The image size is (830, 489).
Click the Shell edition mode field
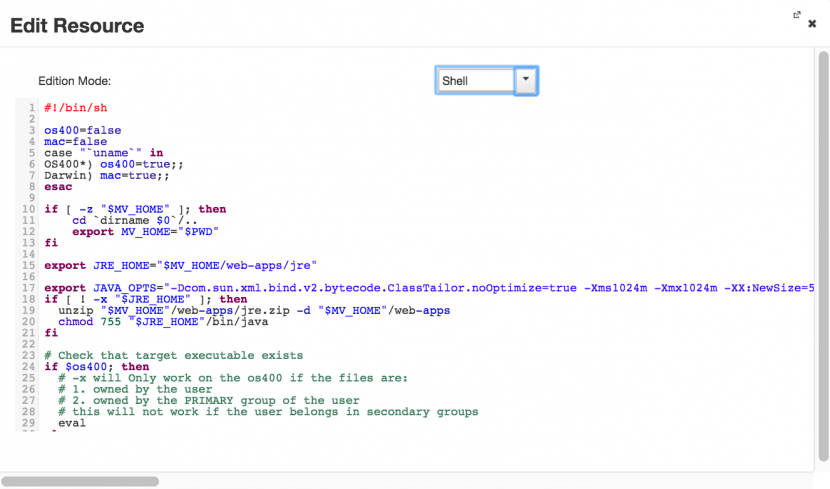point(476,81)
